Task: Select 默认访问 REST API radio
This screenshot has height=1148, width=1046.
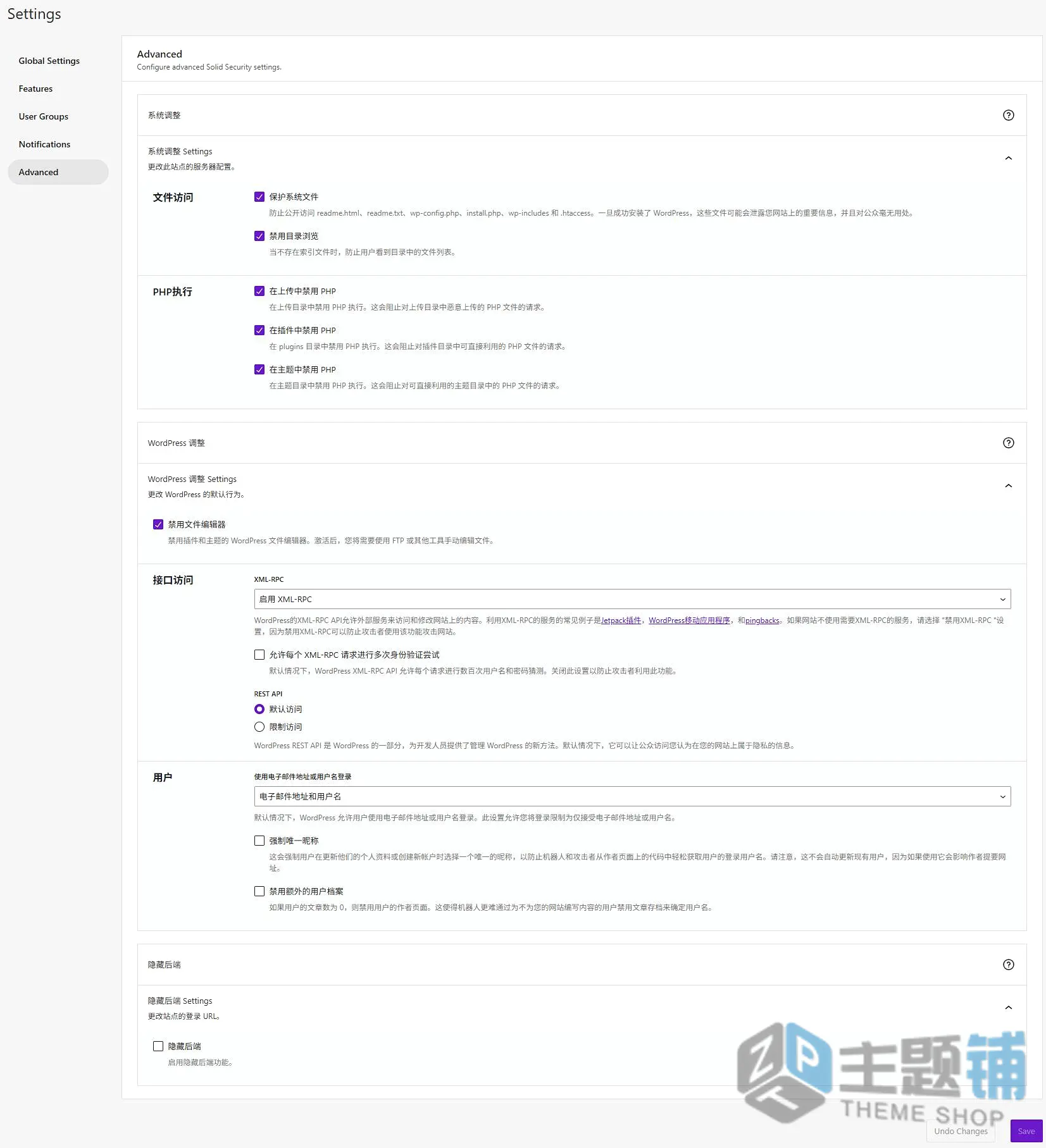Action: click(x=259, y=709)
